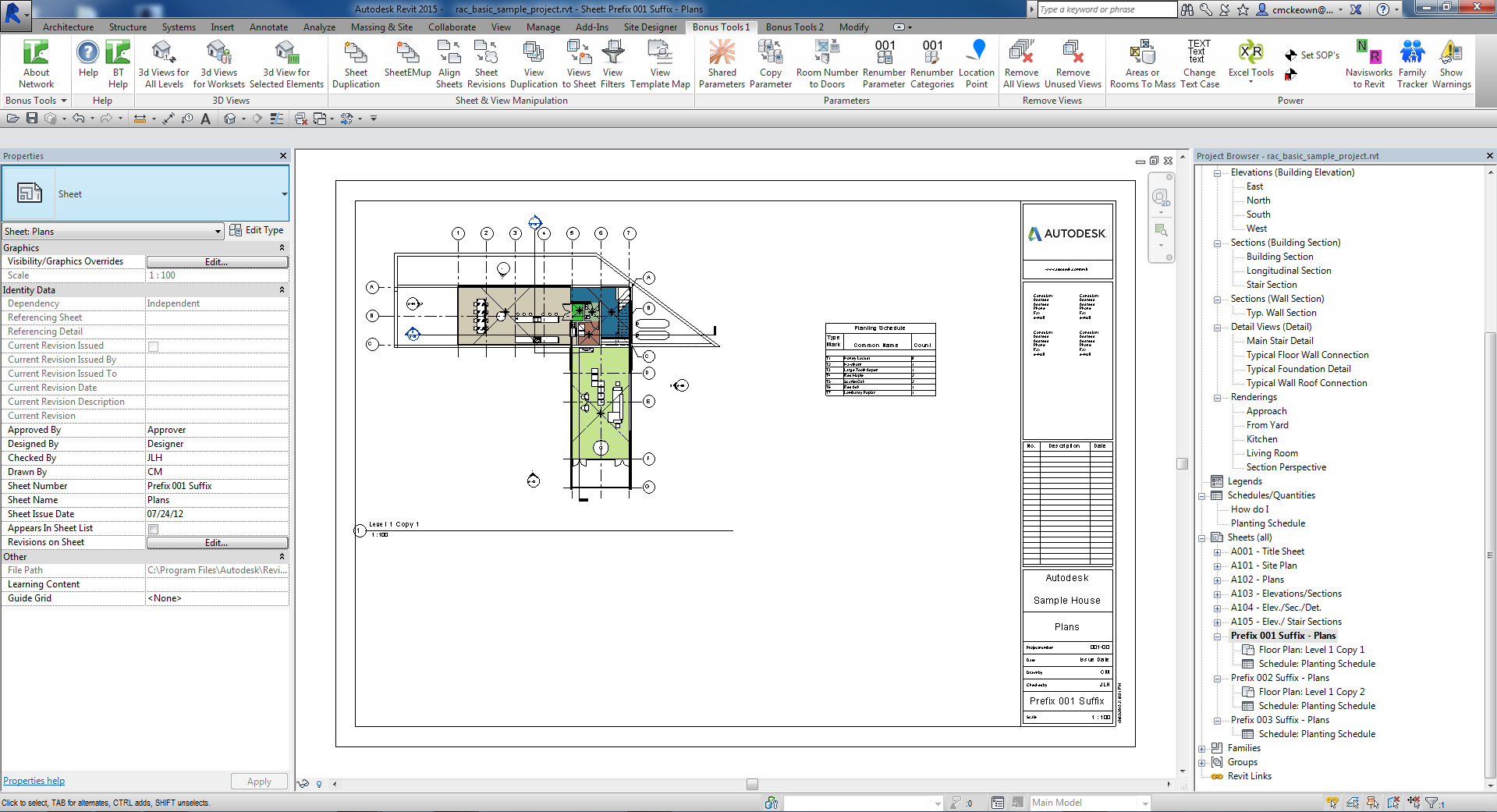Image resolution: width=1497 pixels, height=812 pixels.
Task: Click the Location Point tool
Action: [x=976, y=62]
